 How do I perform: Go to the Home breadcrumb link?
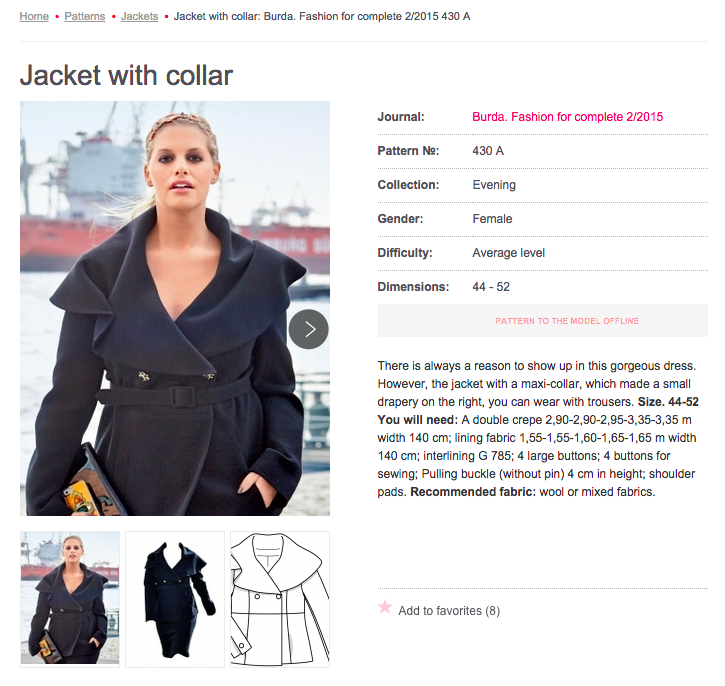34,16
